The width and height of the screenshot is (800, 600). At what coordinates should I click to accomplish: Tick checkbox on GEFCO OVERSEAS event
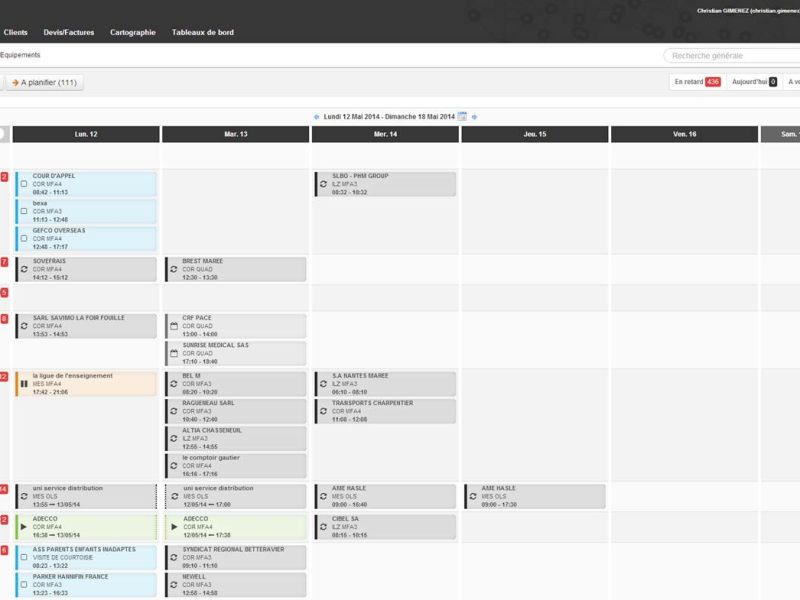click(x=24, y=238)
